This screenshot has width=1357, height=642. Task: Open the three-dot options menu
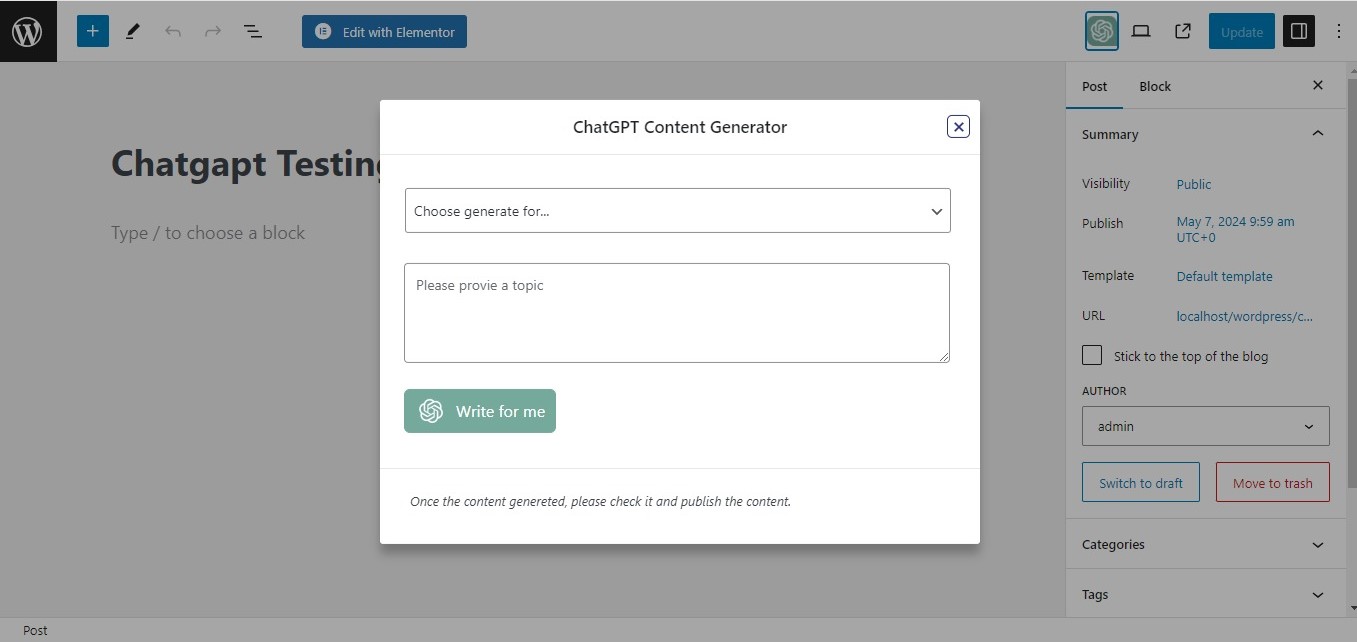tap(1339, 31)
